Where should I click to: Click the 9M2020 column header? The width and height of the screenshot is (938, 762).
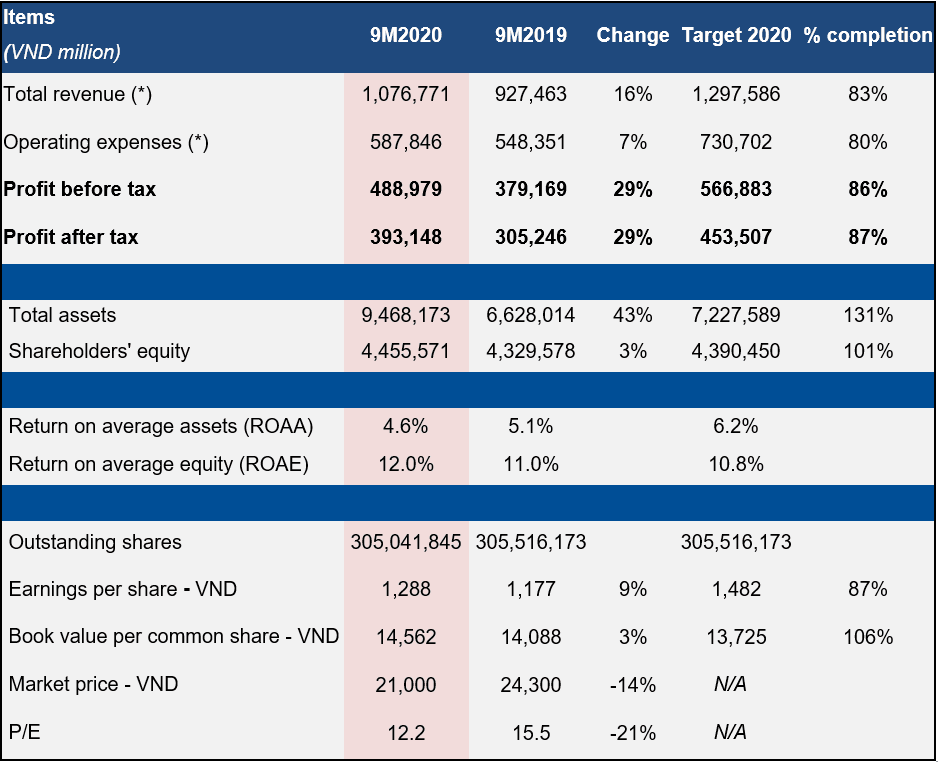point(406,35)
